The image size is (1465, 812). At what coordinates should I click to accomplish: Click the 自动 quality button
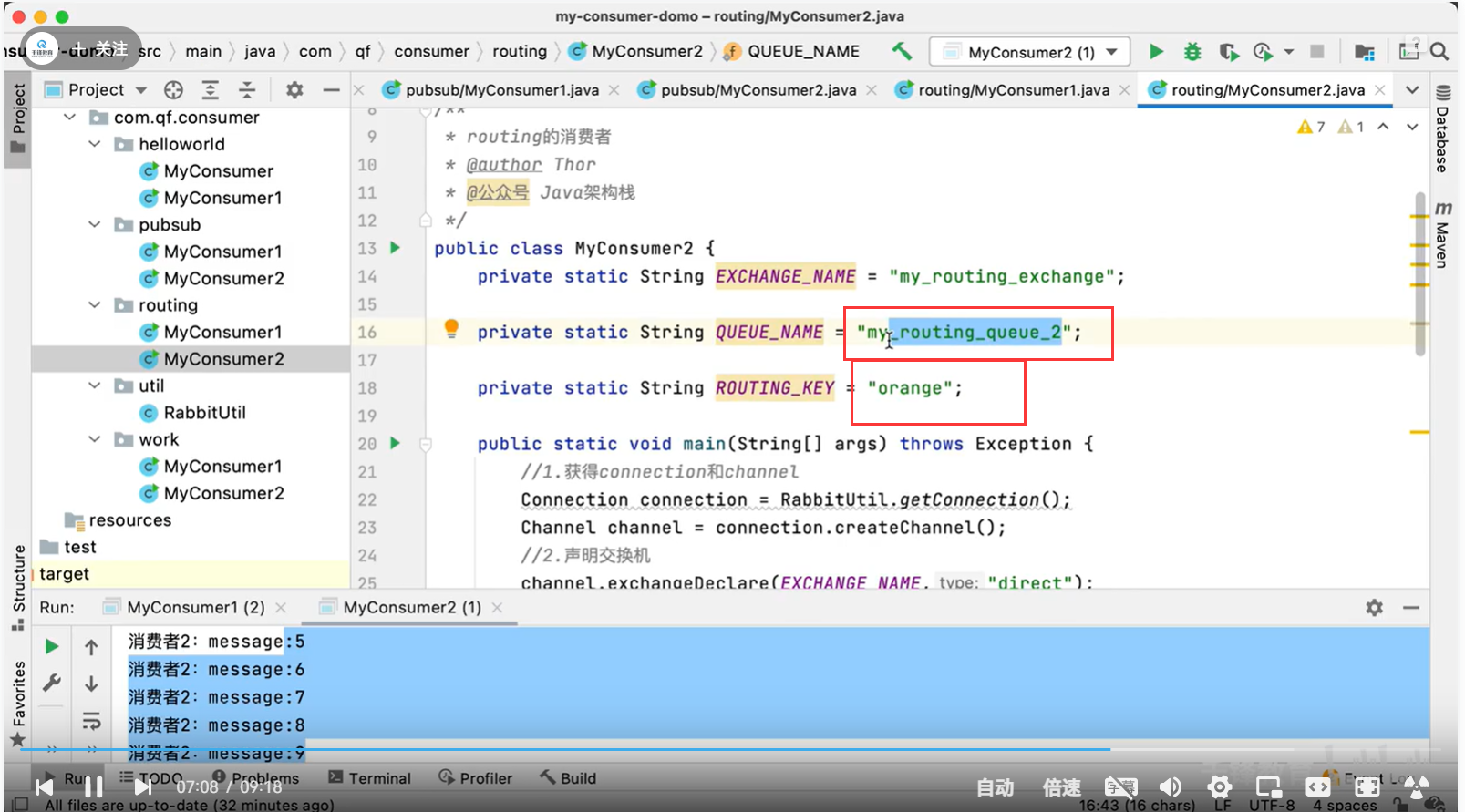(x=996, y=787)
